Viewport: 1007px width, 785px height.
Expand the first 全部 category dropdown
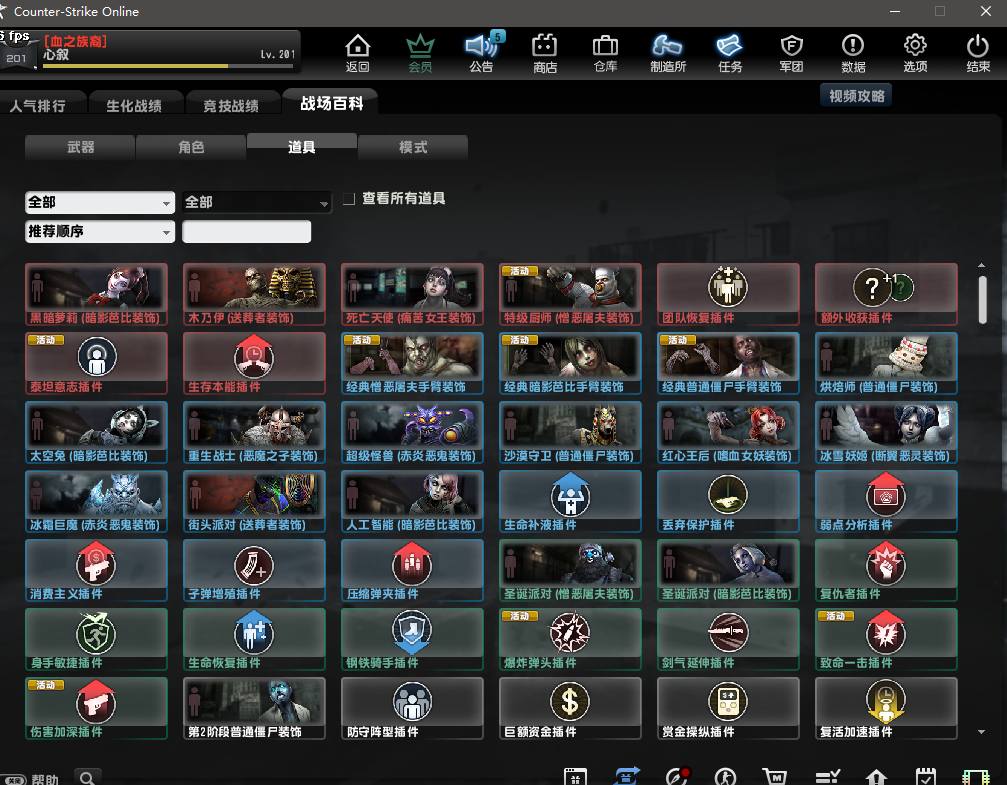click(x=100, y=202)
